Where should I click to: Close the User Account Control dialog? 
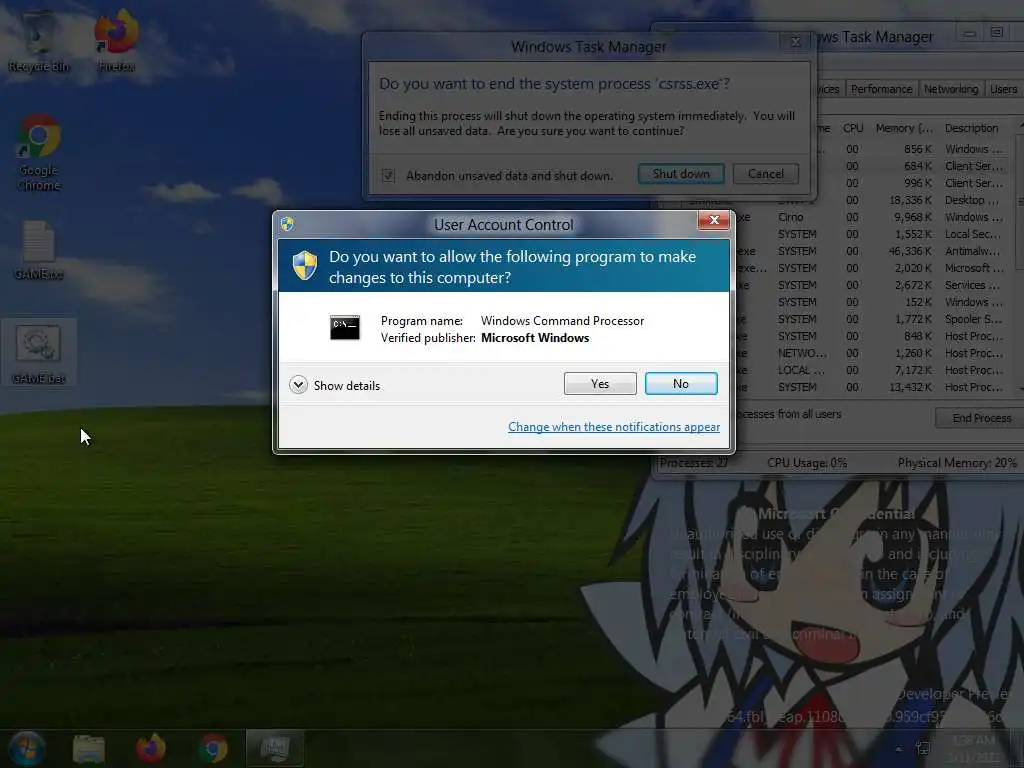tap(714, 220)
